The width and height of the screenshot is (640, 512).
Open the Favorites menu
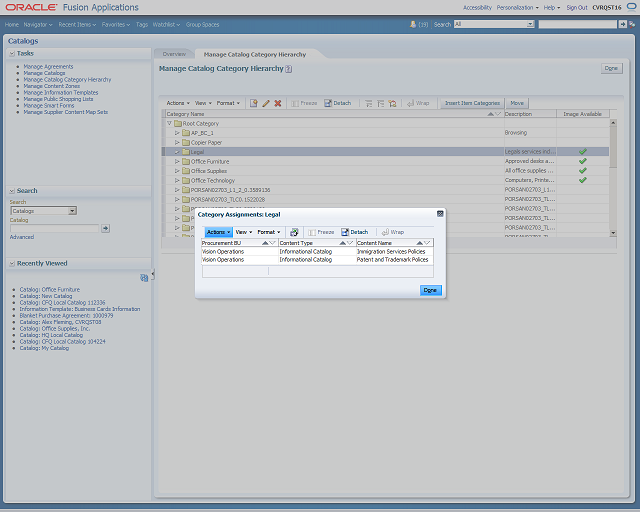point(116,24)
